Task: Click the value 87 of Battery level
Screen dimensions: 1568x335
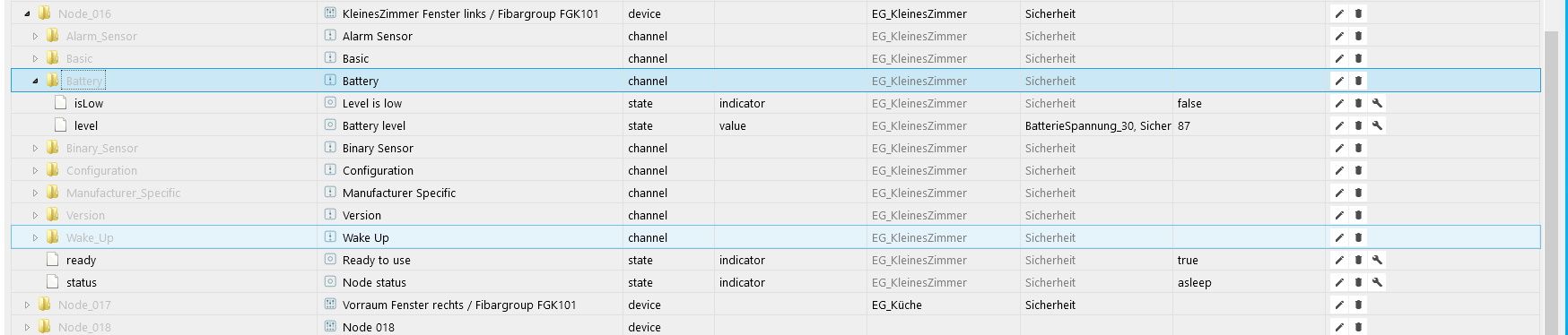Action: pyautogui.click(x=1184, y=125)
